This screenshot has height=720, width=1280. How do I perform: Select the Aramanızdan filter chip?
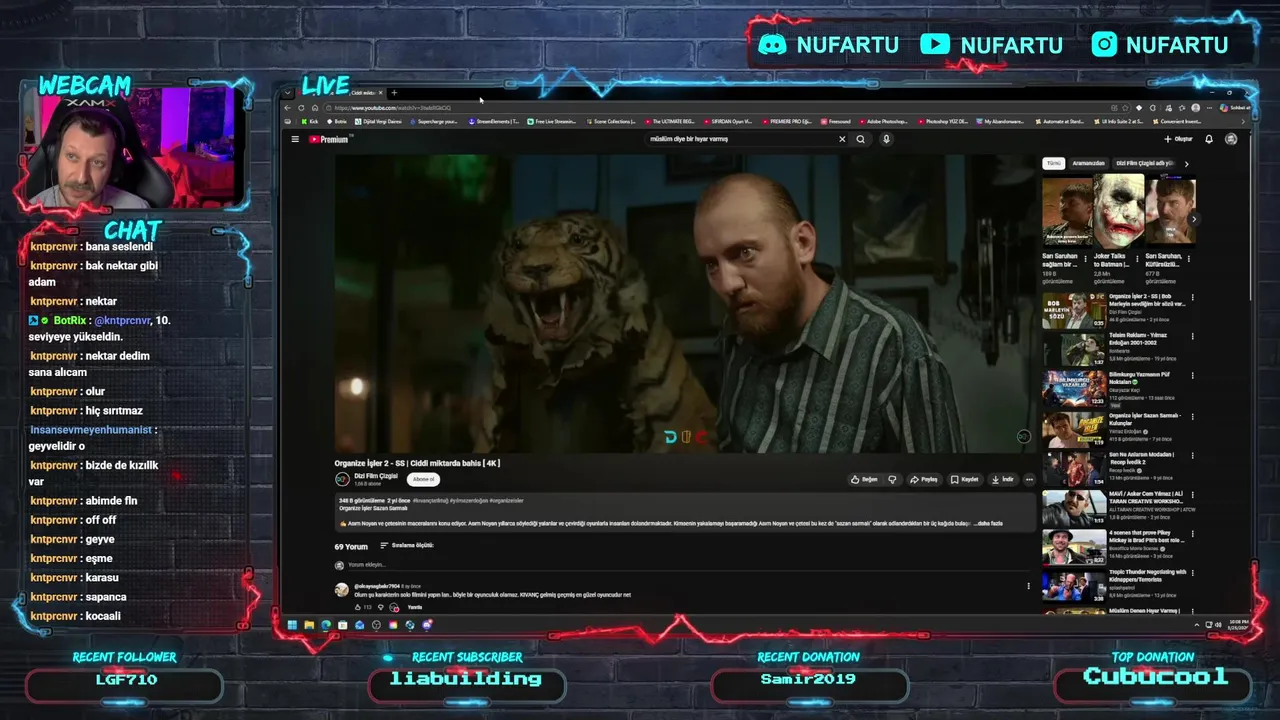tap(1089, 163)
